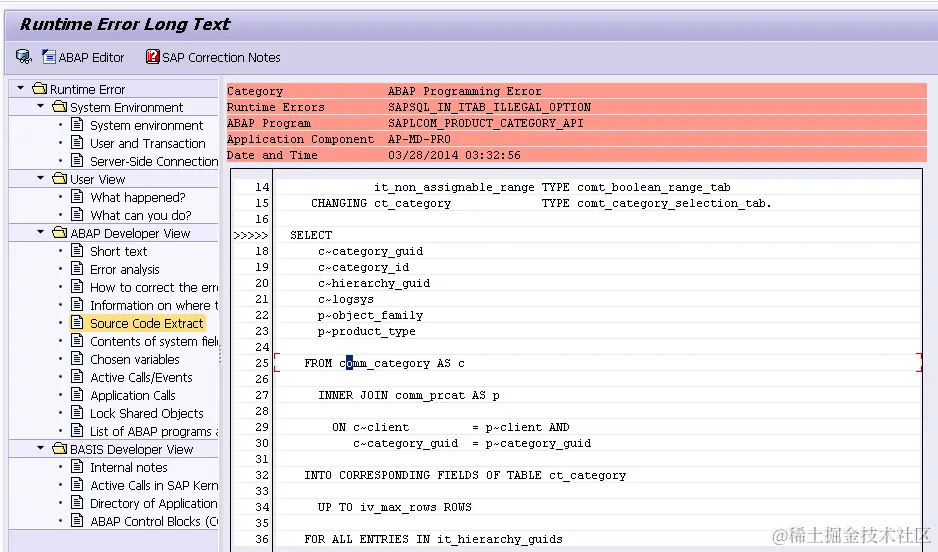Collapse the User View folder
938x552 pixels.
[x=41, y=178]
